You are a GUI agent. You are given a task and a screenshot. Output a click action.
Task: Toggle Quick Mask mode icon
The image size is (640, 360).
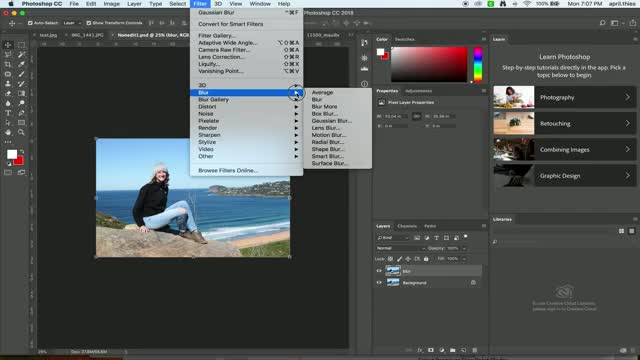pyautogui.click(x=8, y=173)
